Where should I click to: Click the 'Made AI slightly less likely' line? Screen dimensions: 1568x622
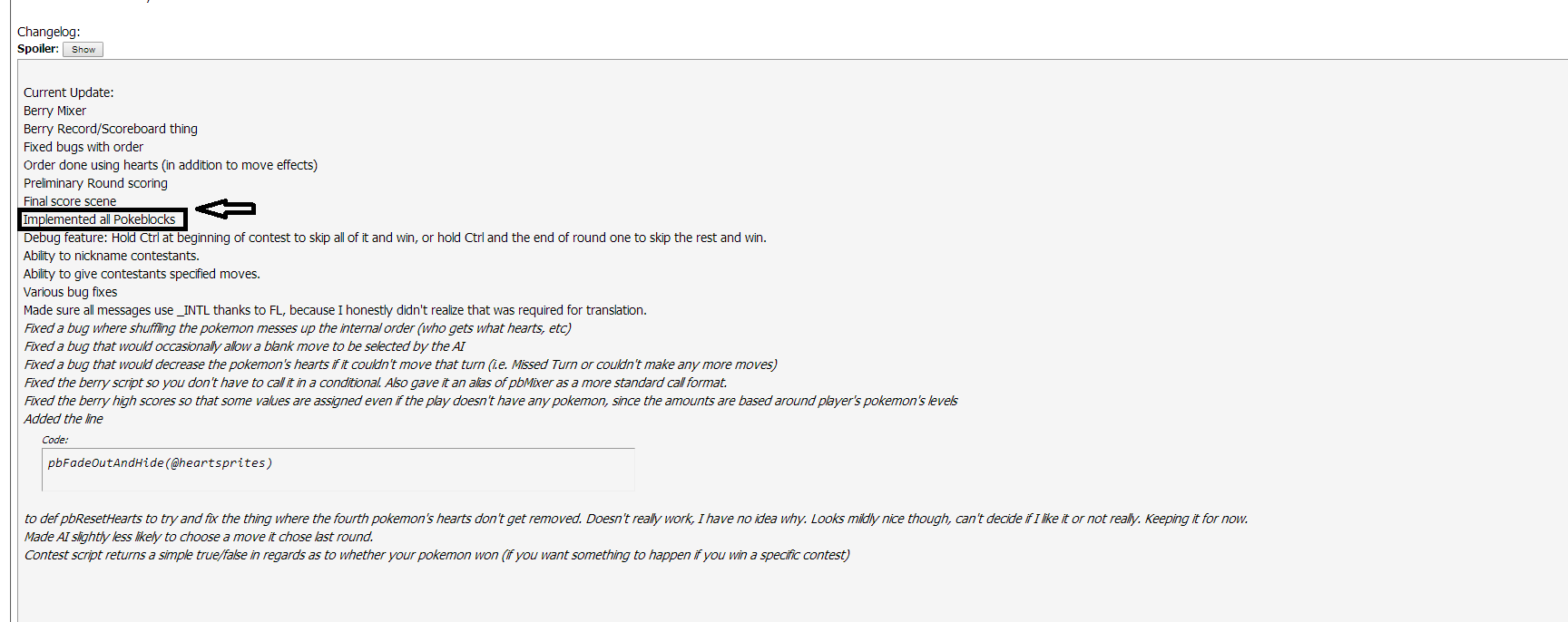click(198, 537)
